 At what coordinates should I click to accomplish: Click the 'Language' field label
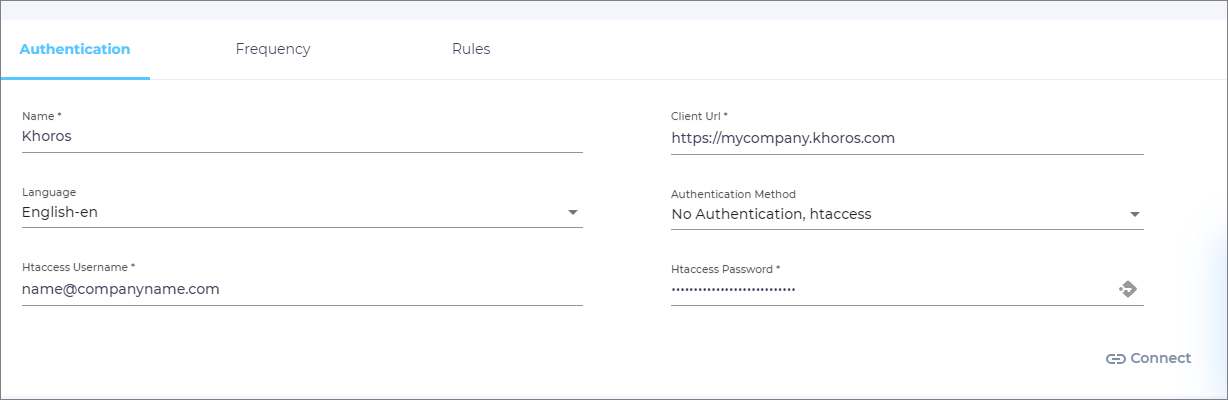(x=49, y=192)
